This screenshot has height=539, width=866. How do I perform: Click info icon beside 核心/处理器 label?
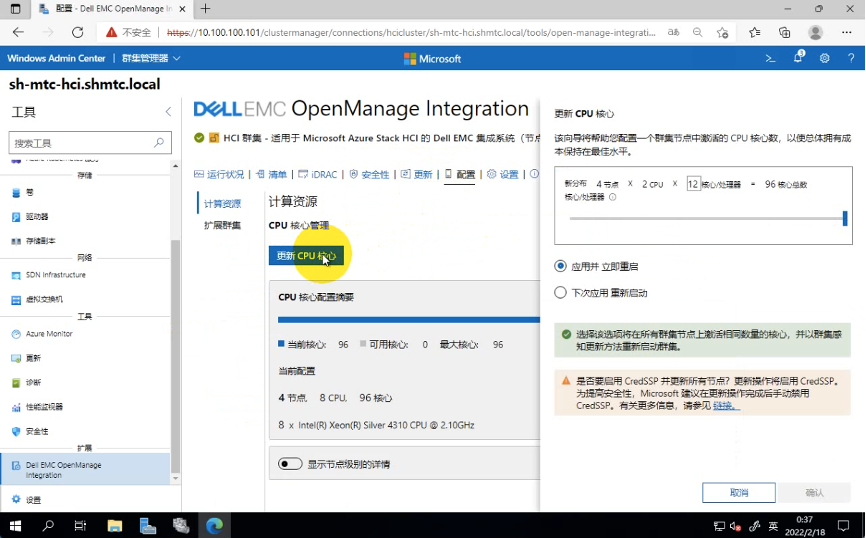pos(612,197)
